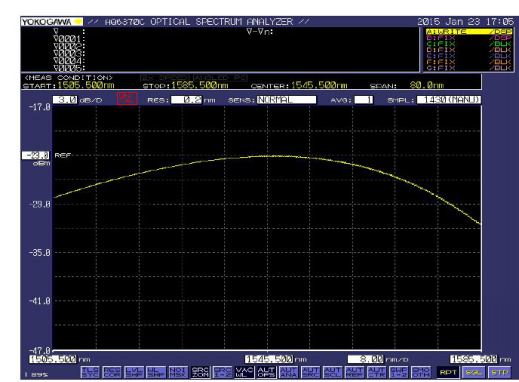Viewport: 519px width, 382px height.
Task: Click the SRC ZOM indicator
Action: point(200,372)
